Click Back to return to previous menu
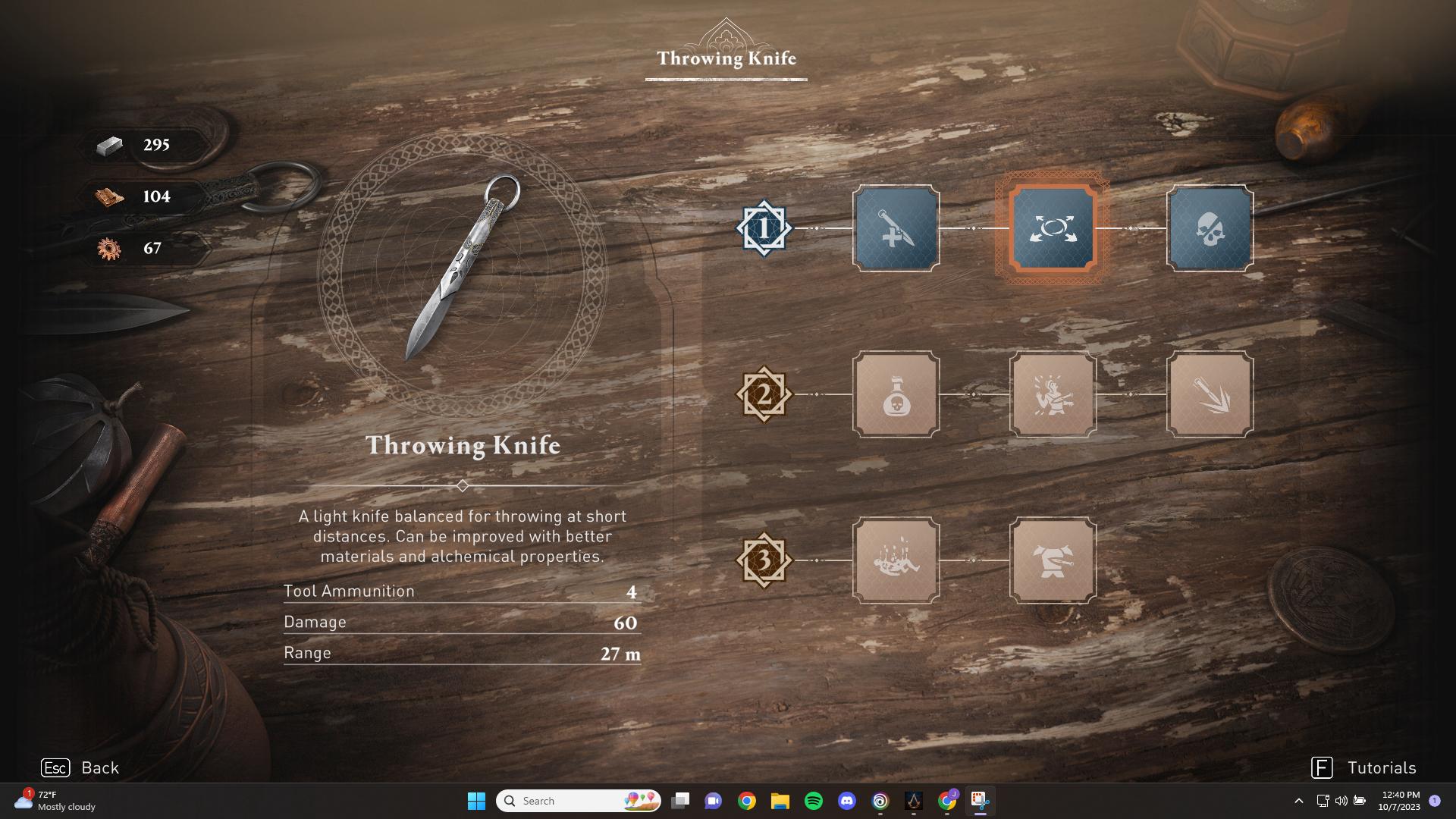 pos(81,768)
